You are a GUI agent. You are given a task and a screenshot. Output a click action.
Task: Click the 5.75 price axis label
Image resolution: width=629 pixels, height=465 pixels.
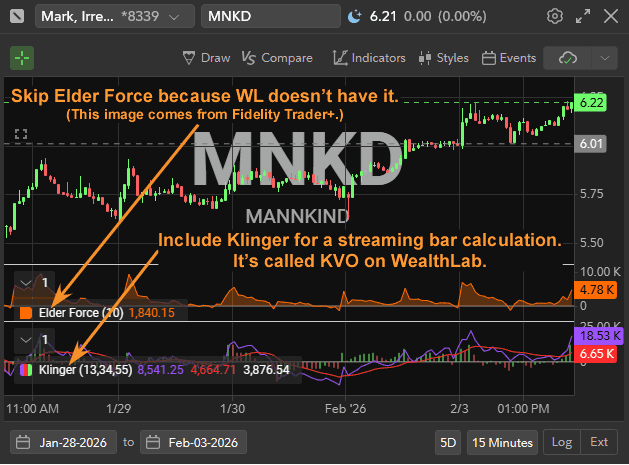(591, 194)
